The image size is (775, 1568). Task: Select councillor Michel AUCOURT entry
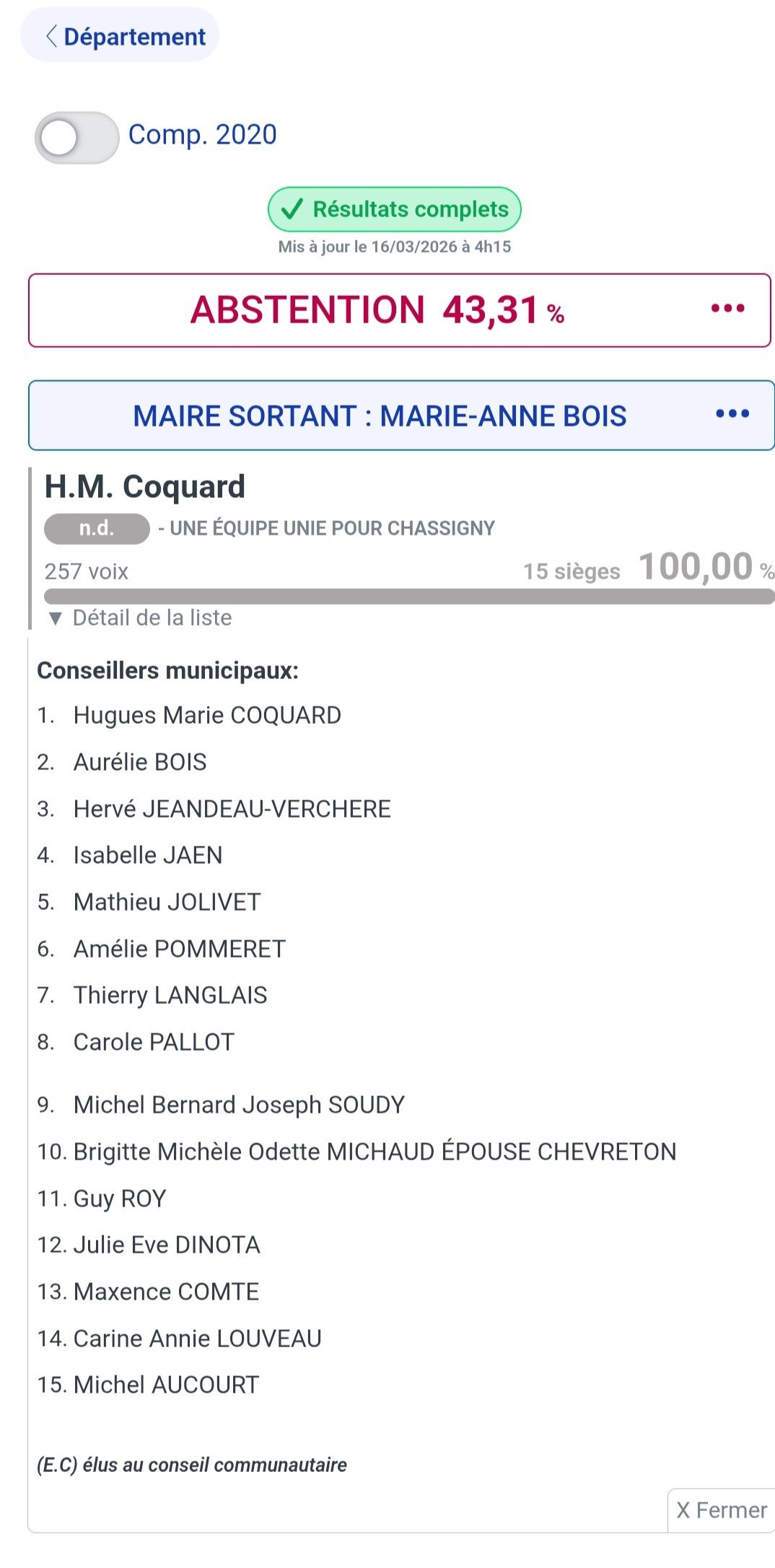coord(166,1385)
